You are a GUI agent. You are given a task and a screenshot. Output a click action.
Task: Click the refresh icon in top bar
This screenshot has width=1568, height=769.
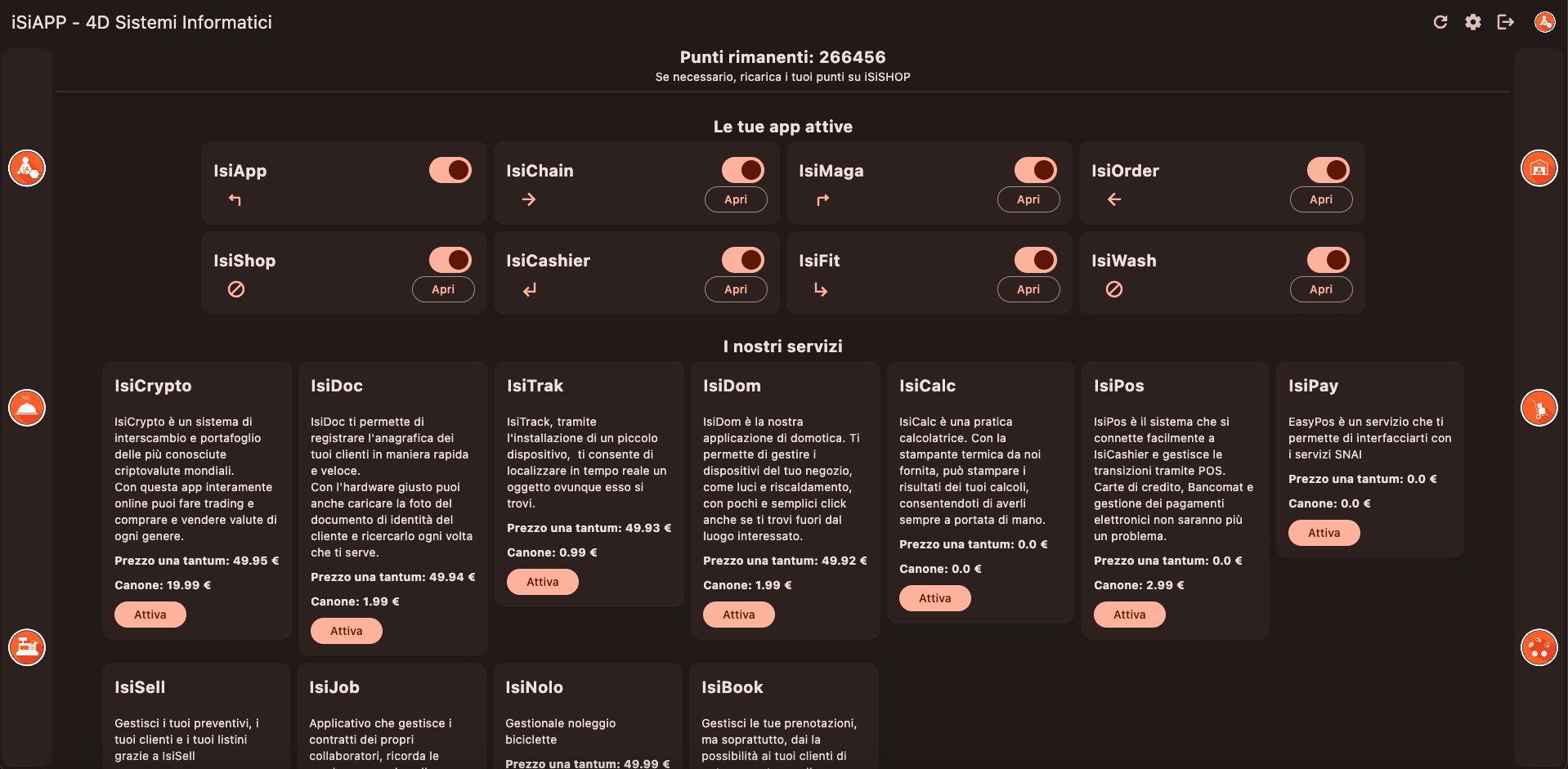tap(1440, 22)
